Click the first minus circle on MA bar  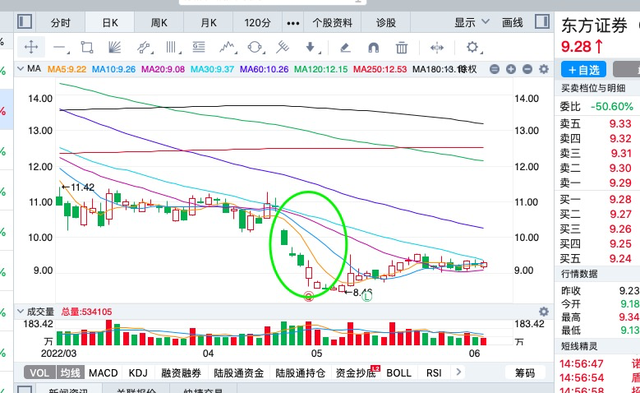pyautogui.click(x=494, y=69)
